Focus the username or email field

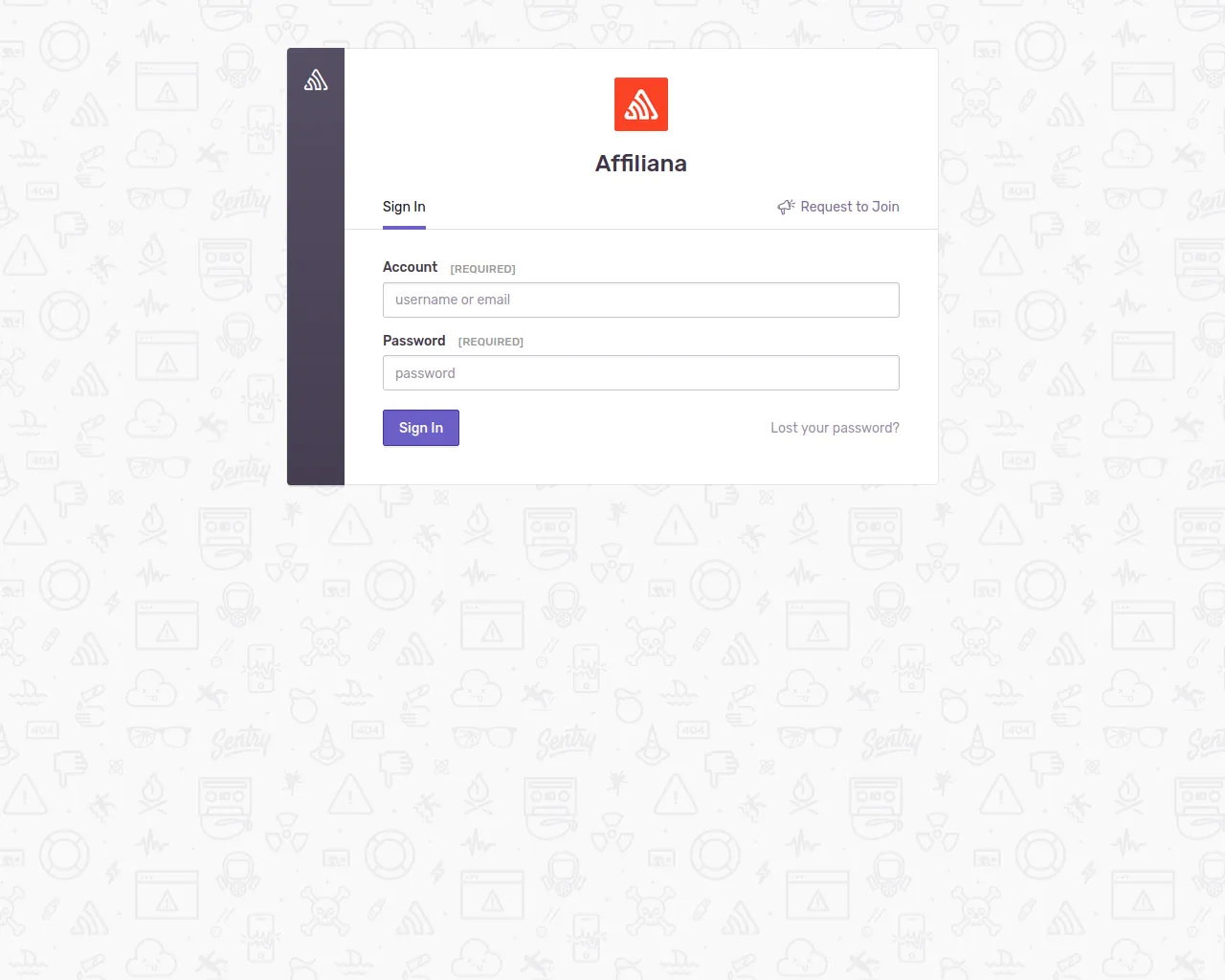(641, 300)
